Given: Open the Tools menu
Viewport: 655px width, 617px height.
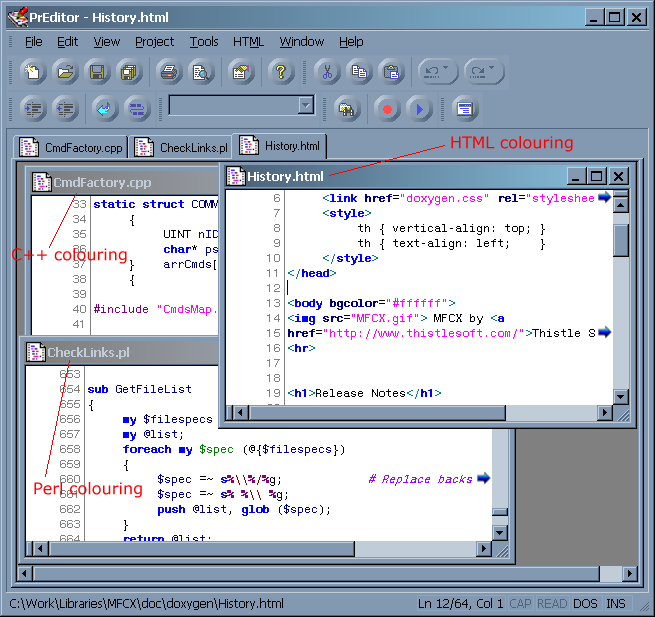Looking at the screenshot, I should click(x=204, y=42).
